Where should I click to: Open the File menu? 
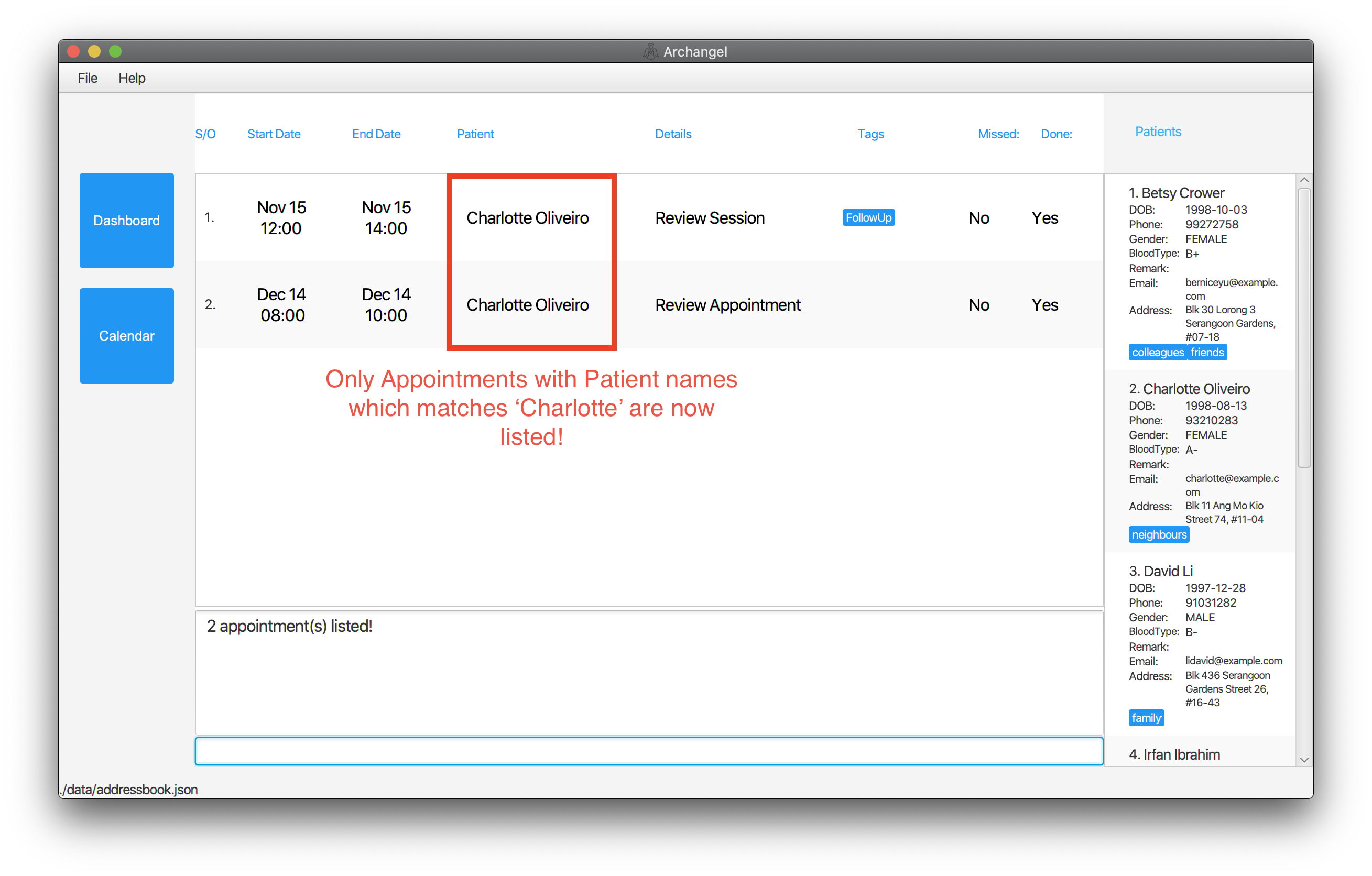pyautogui.click(x=87, y=78)
